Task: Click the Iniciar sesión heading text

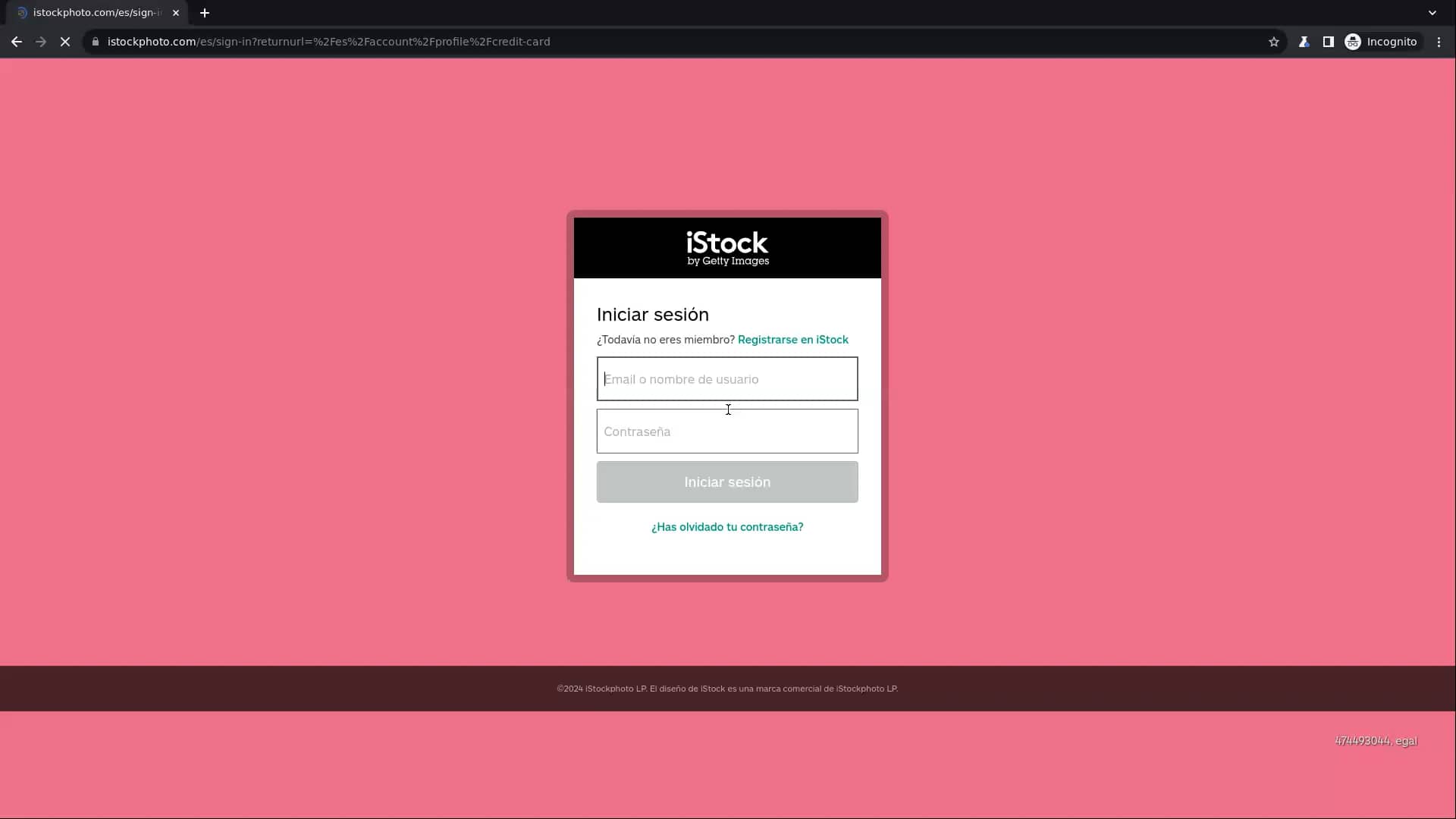Action: pyautogui.click(x=653, y=315)
